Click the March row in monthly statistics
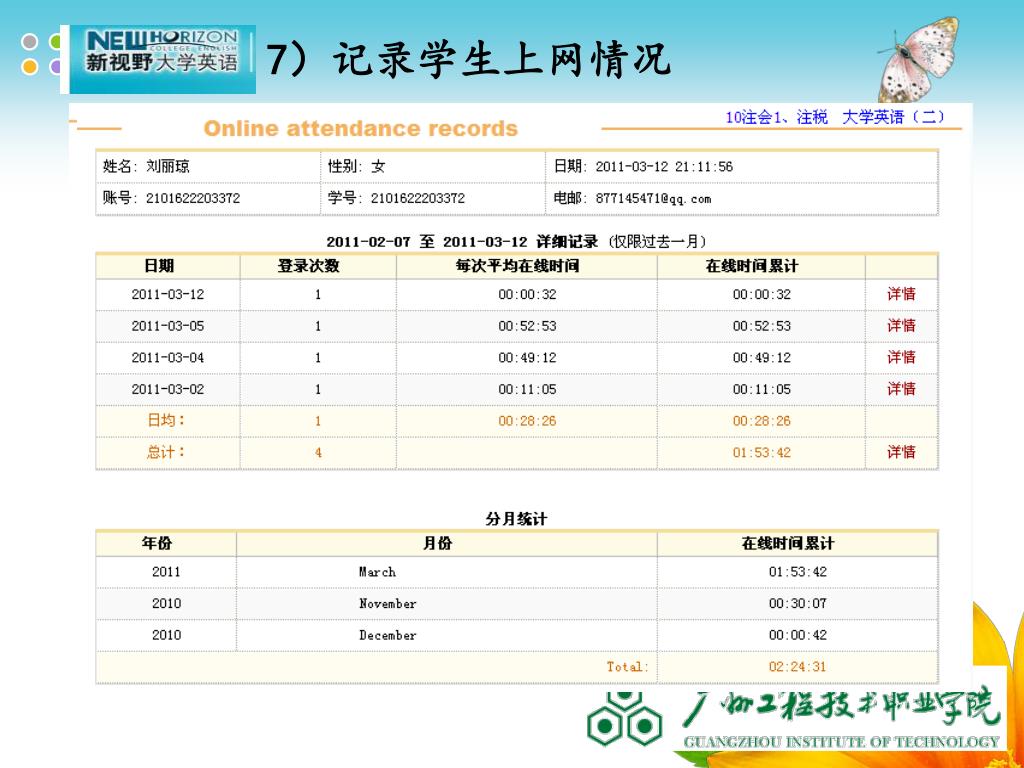The height and width of the screenshot is (768, 1024). (517, 572)
